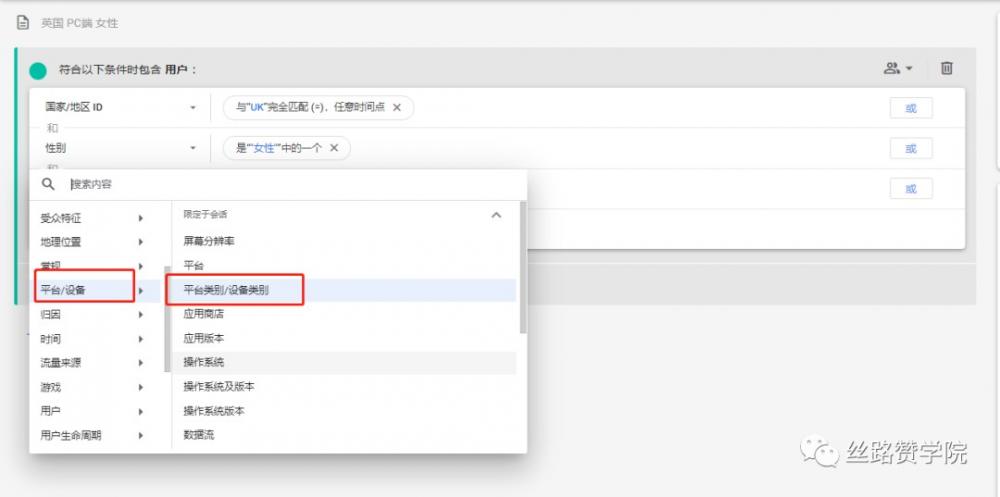Expand the 地理位置 category
Image resolution: width=1000 pixels, height=497 pixels.
[92, 242]
